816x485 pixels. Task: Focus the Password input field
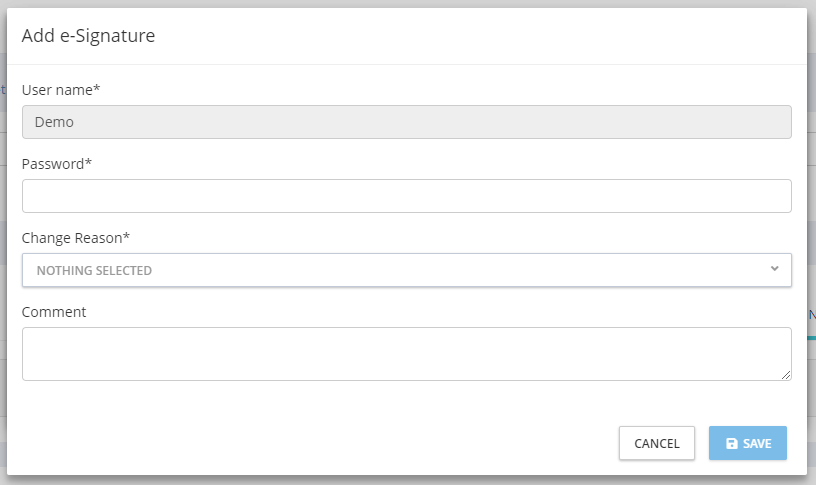406,196
